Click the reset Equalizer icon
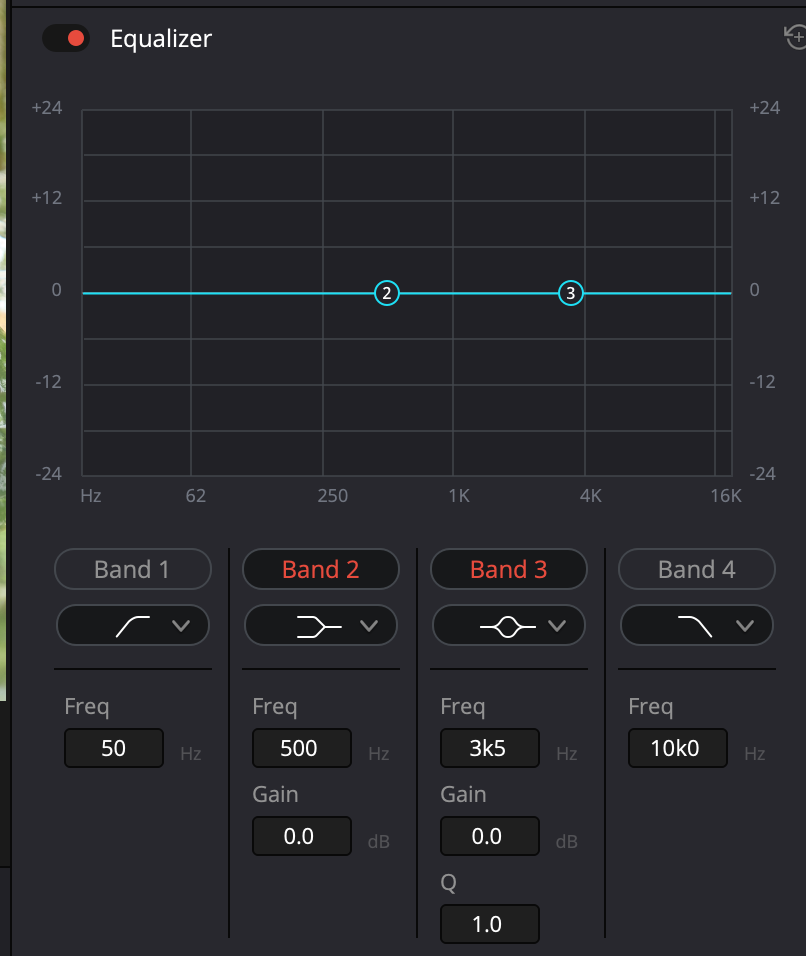Screen dimensions: 806x956 point(796,37)
